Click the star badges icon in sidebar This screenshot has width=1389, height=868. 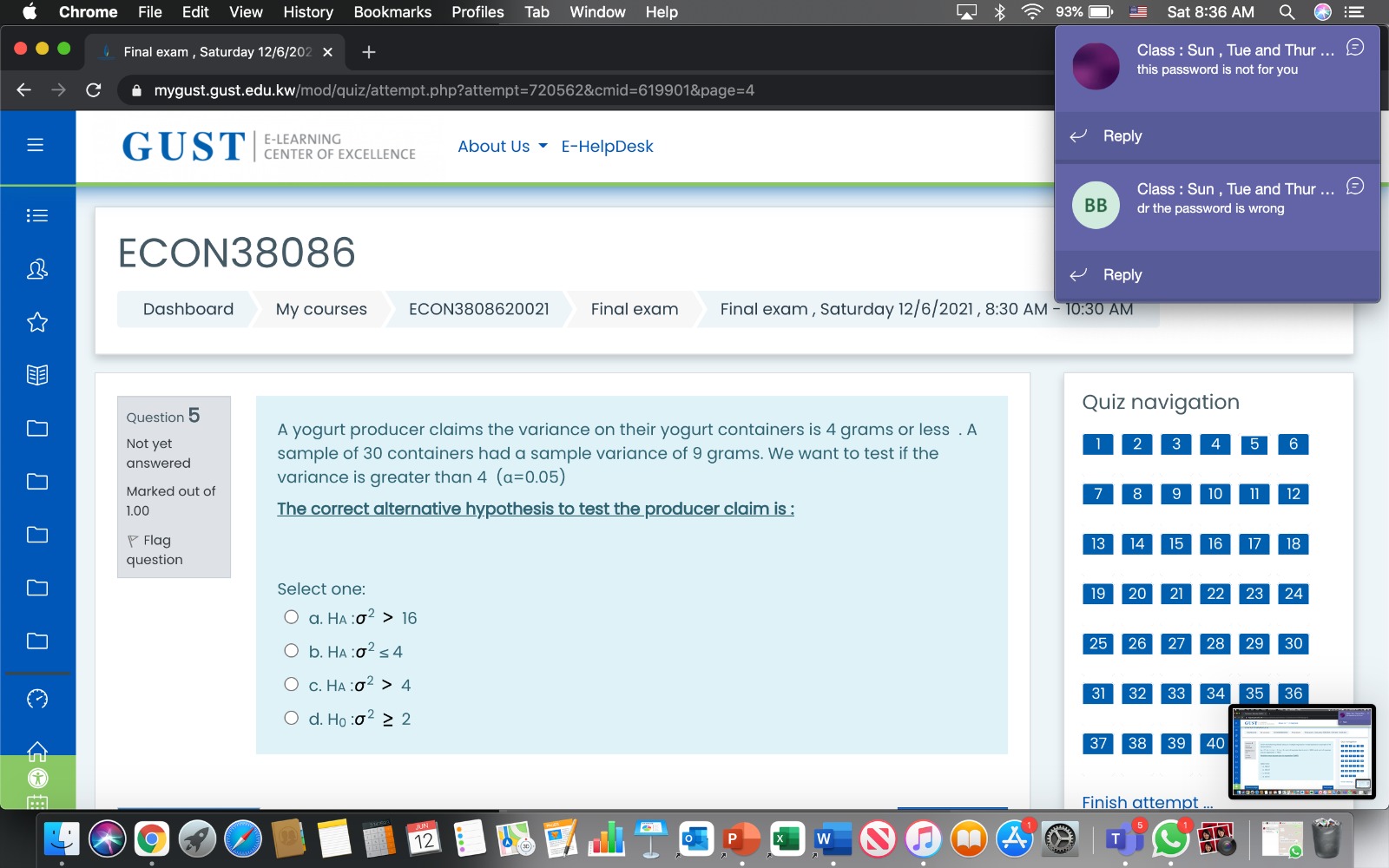click(x=37, y=323)
